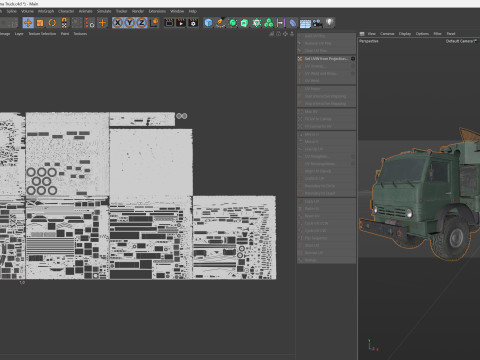Toggle Y axis lock
The width and height of the screenshot is (480, 360).
click(129, 23)
